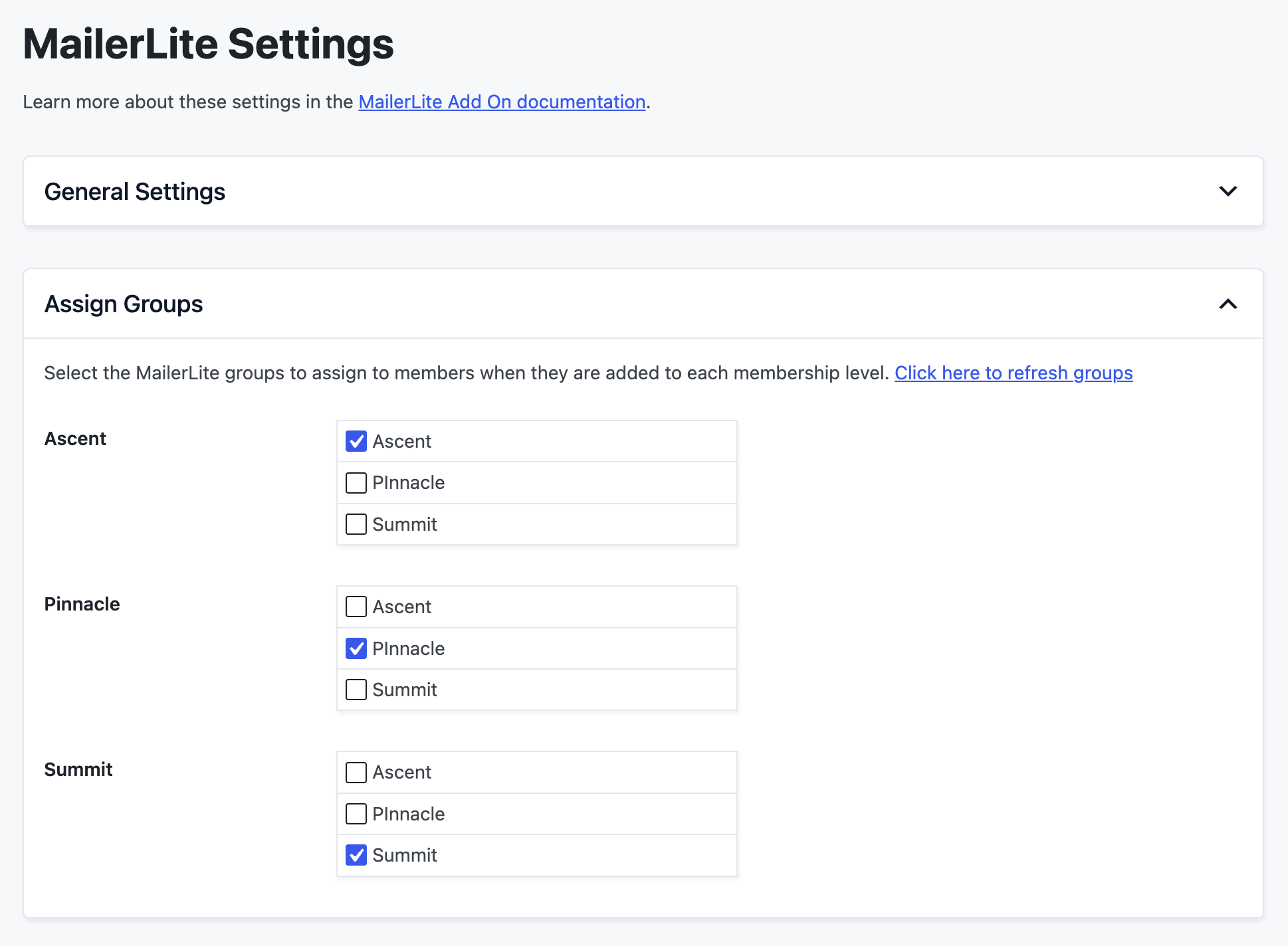The image size is (1288, 946).
Task: Check PInnacle group for Ascent level
Action: click(356, 482)
